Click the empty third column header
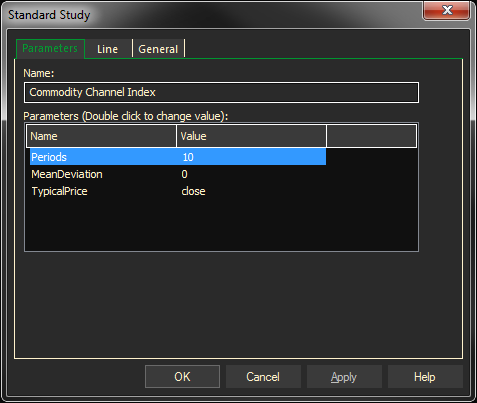477x403 pixels. click(x=372, y=136)
